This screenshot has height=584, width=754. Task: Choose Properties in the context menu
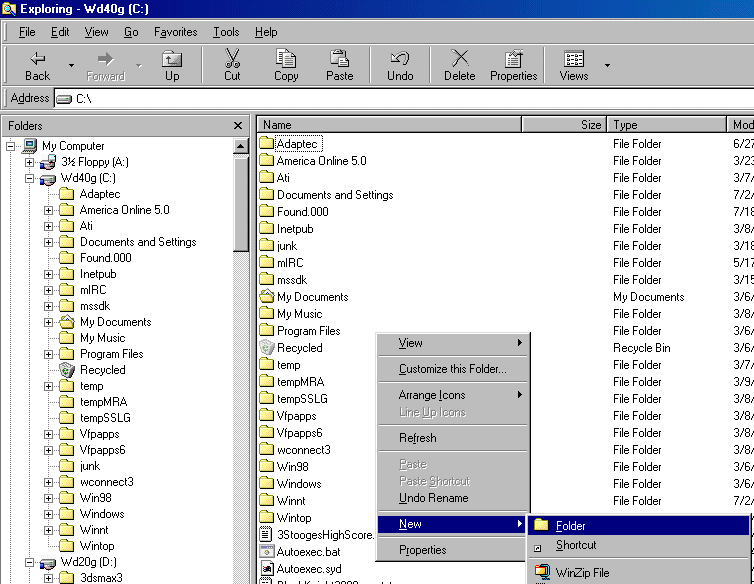click(x=453, y=550)
